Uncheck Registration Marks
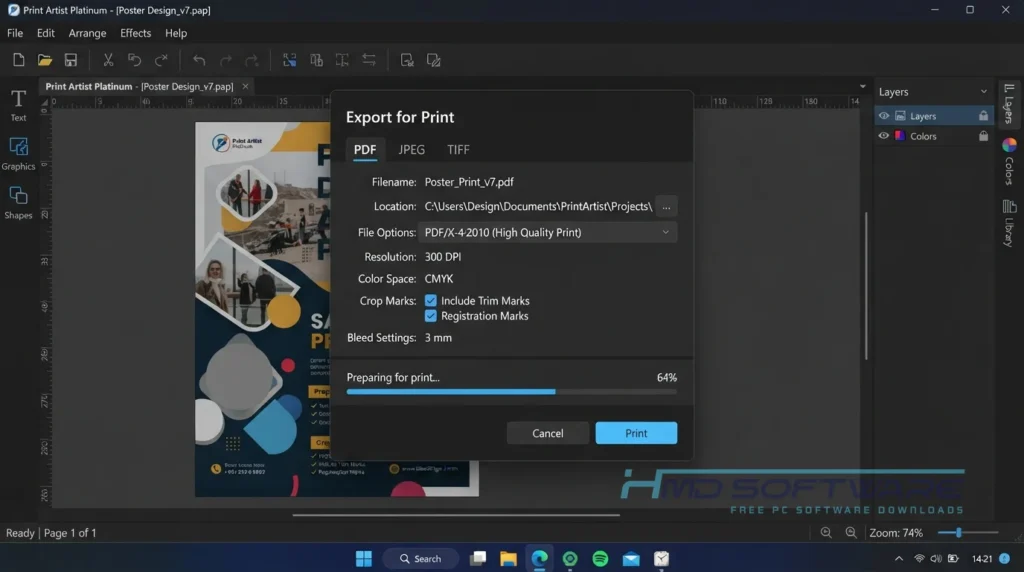Screen dimensions: 1024x572 430,316
